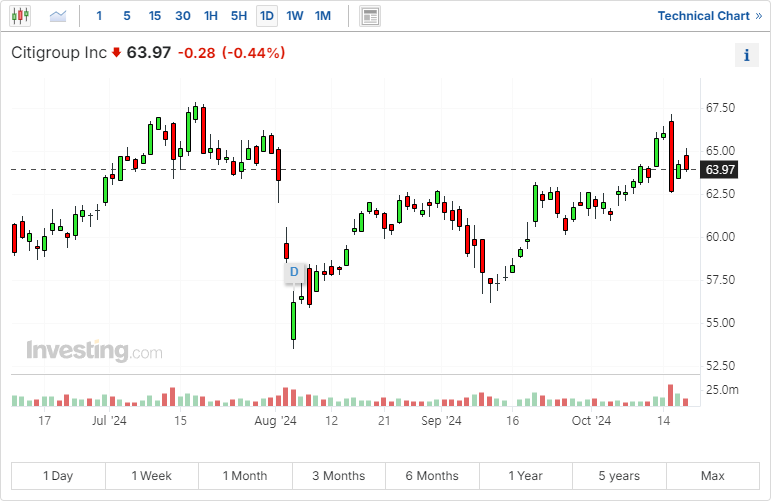
Task: Switch to the 1W interval
Action: [295, 16]
